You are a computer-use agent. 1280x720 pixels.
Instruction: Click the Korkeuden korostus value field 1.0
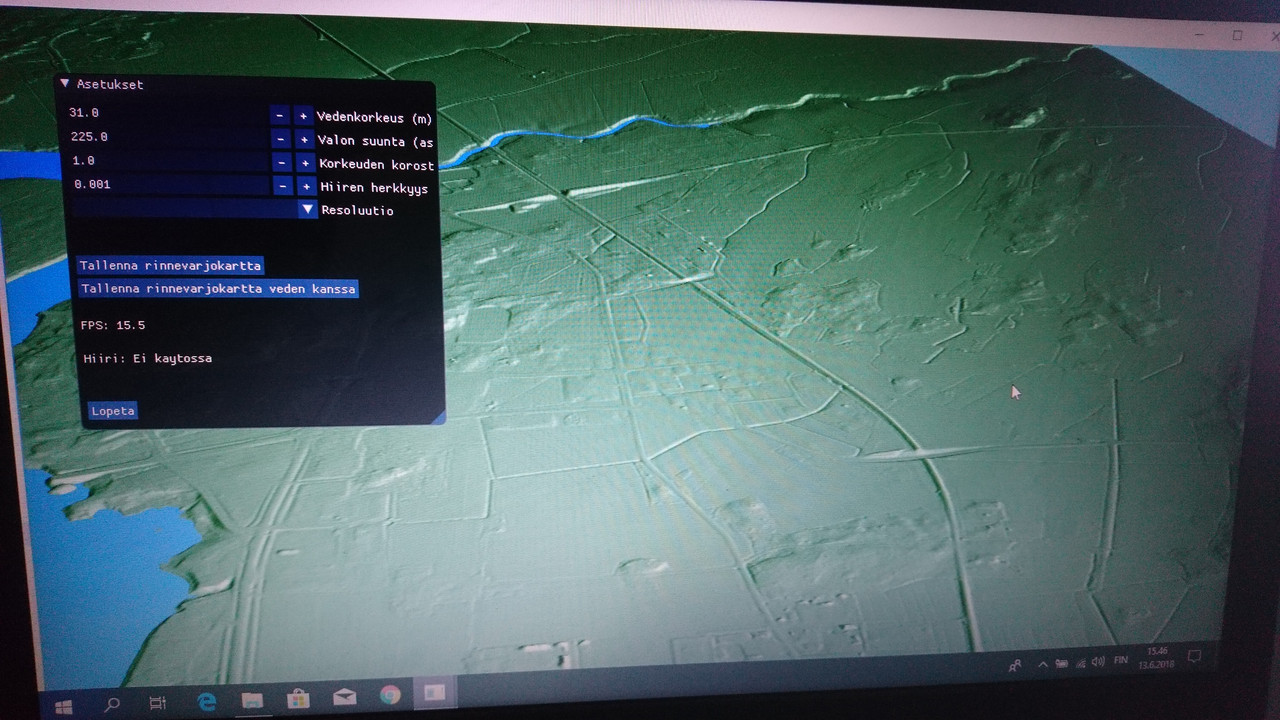pyautogui.click(x=170, y=161)
